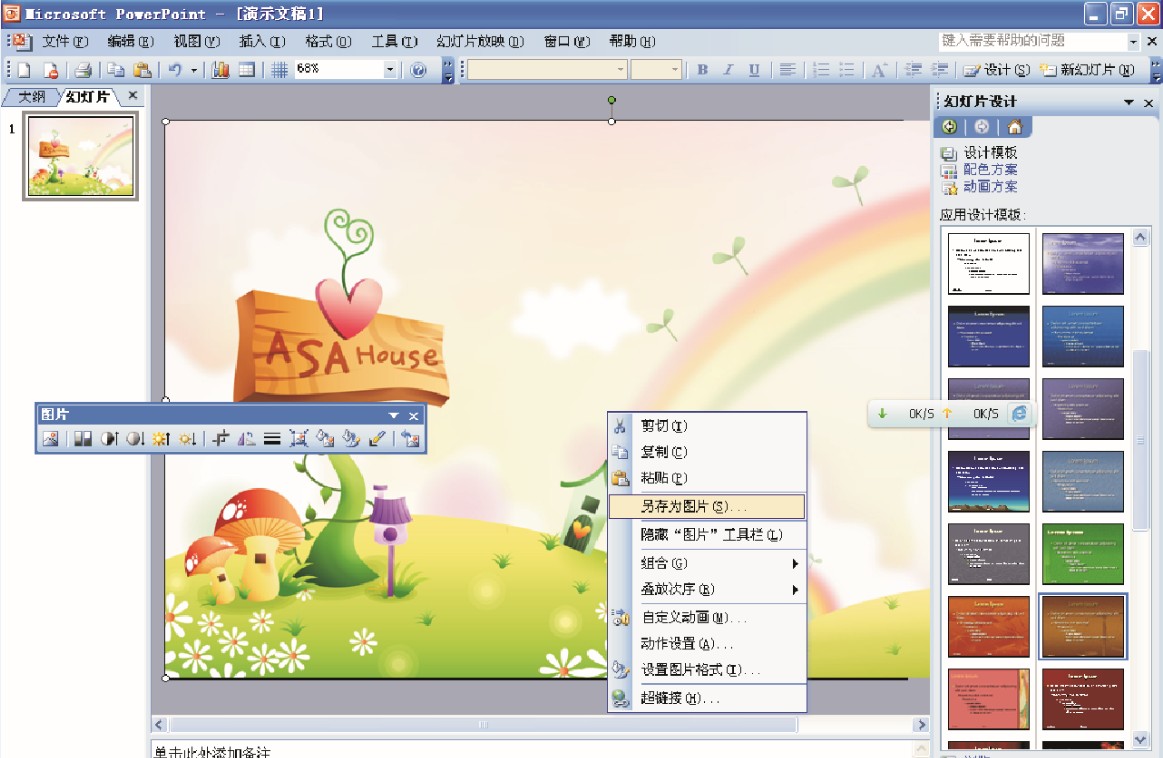Go back in the task pane
This screenshot has height=758, width=1163.
tap(949, 127)
